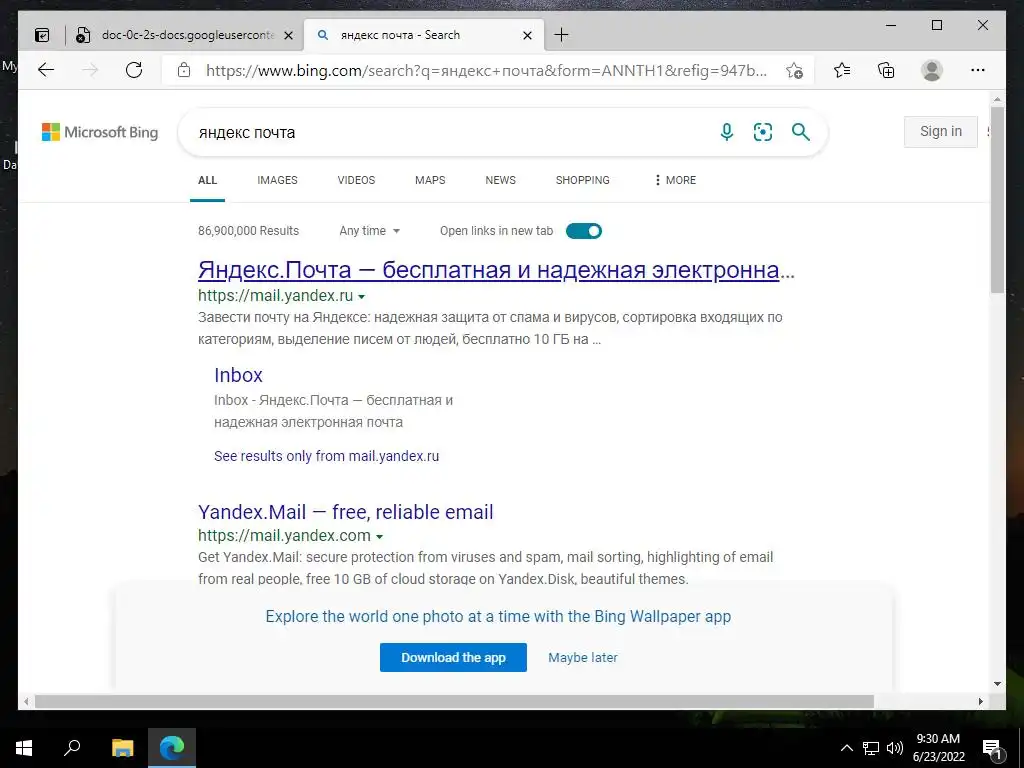Click the Sign in button
This screenshot has width=1024, height=768.
click(940, 131)
